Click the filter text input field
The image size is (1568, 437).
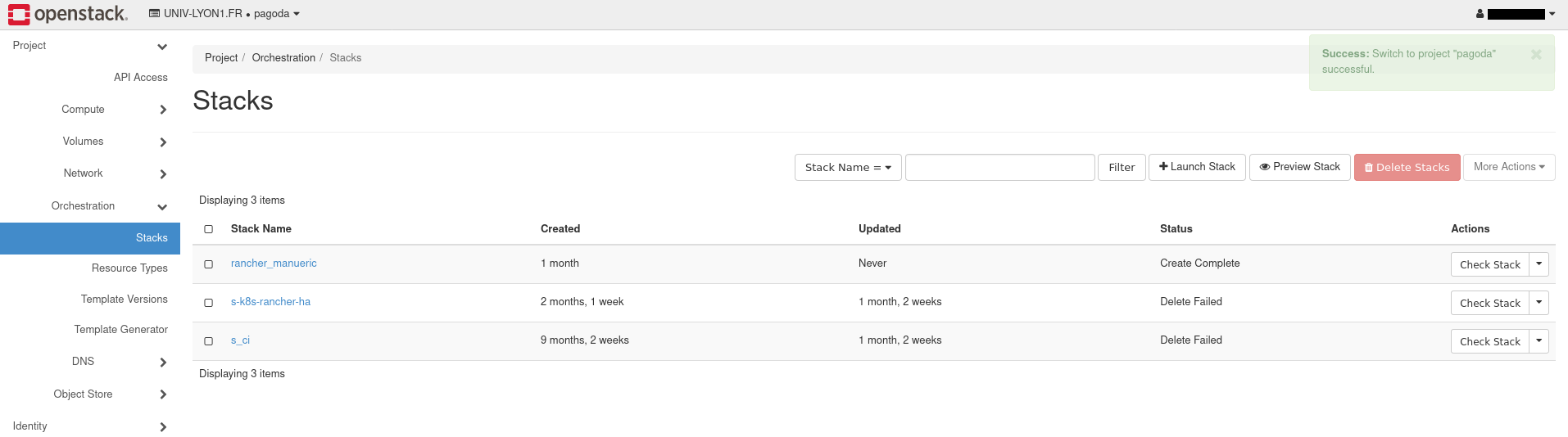[x=999, y=168]
